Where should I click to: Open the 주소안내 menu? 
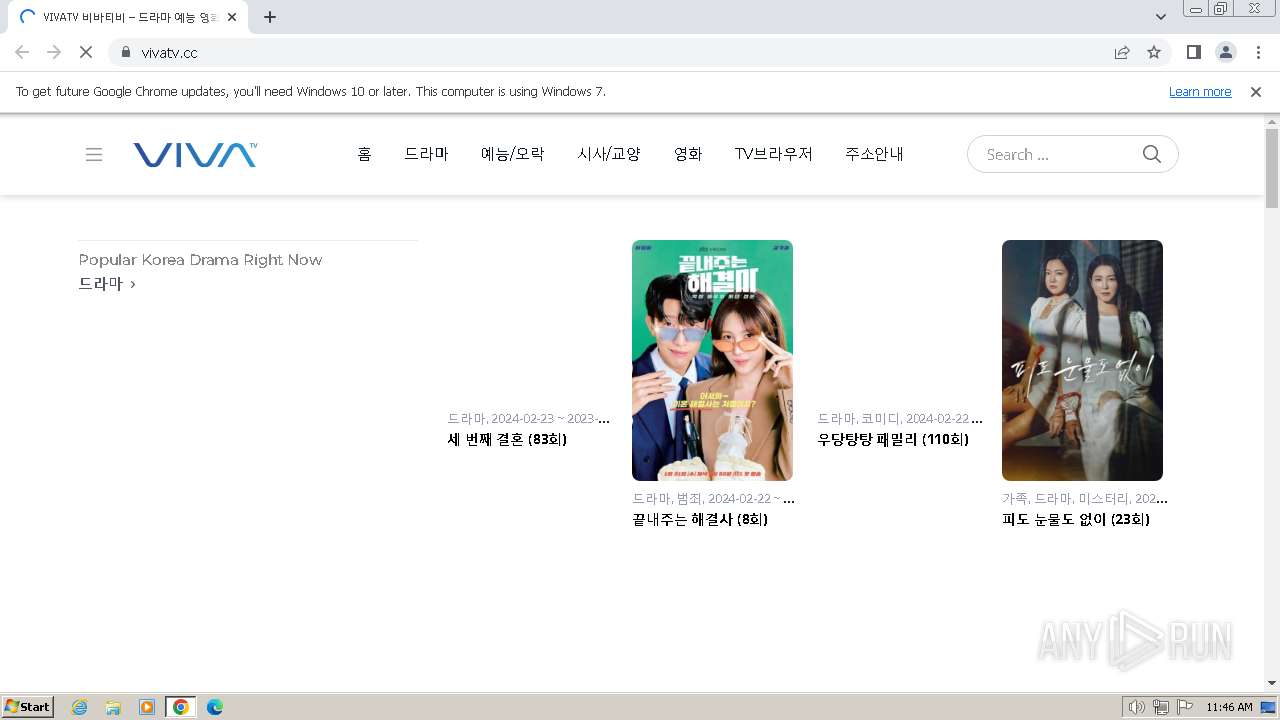point(874,154)
